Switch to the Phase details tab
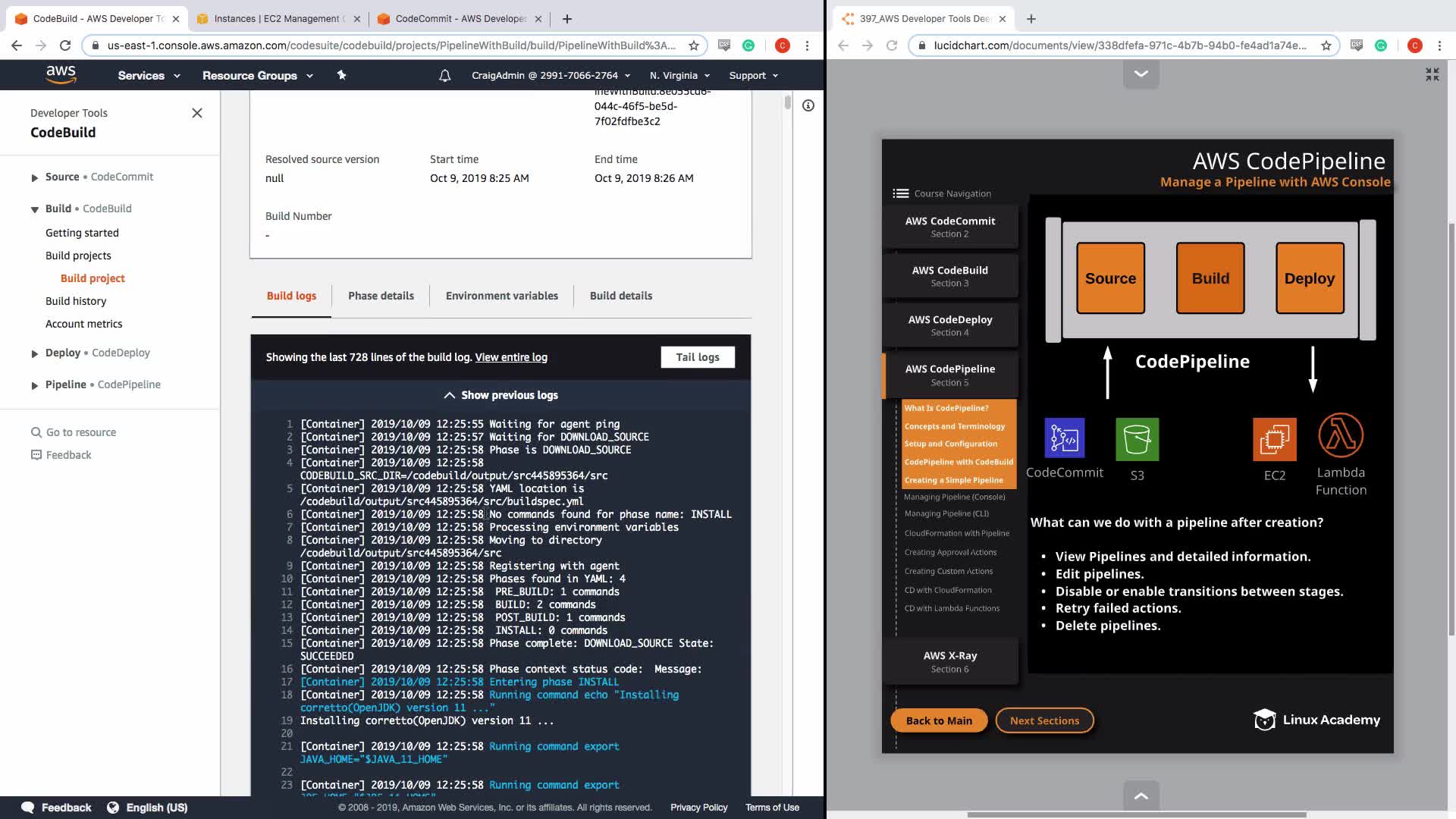The image size is (1456, 819). click(x=381, y=296)
